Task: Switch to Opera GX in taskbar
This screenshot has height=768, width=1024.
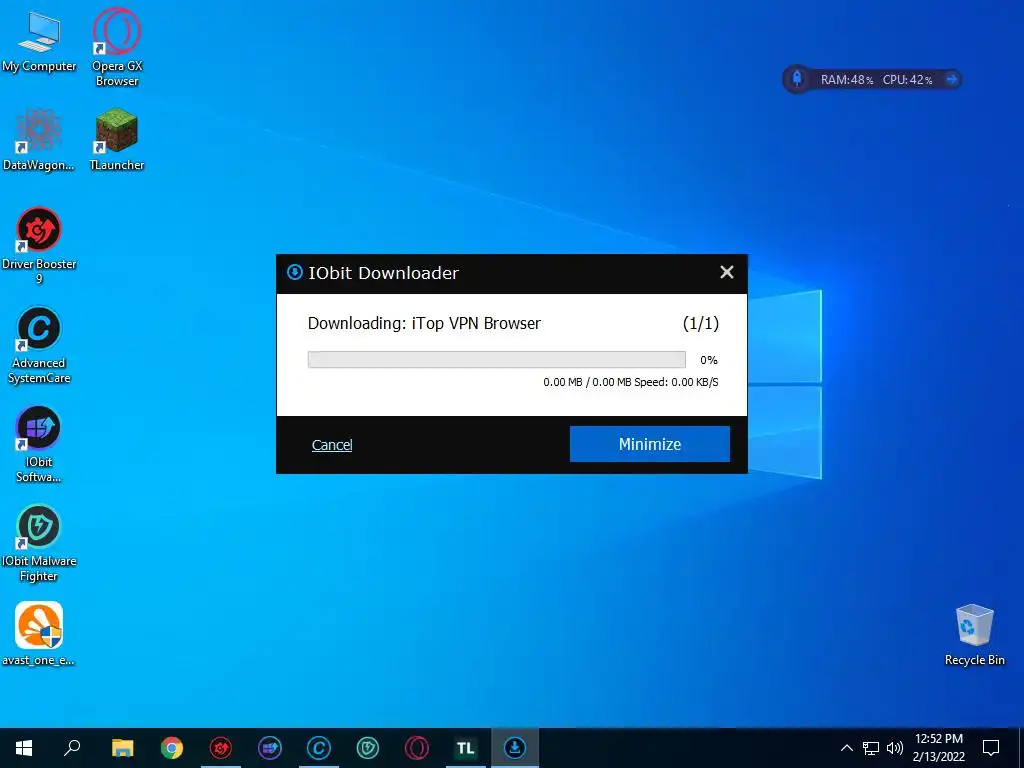Action: tap(417, 748)
